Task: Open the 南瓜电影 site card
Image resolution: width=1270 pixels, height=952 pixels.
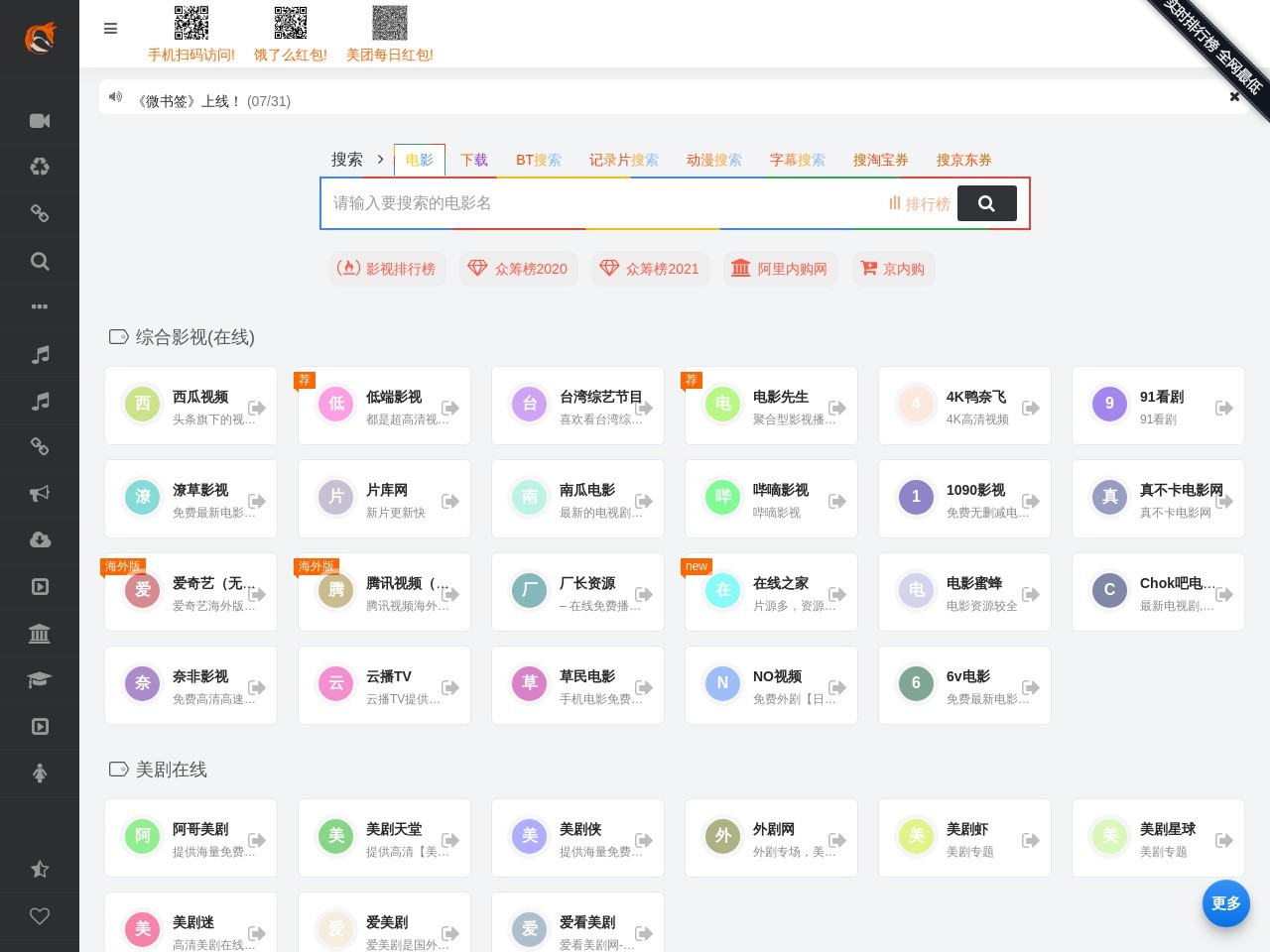Action: (x=577, y=499)
